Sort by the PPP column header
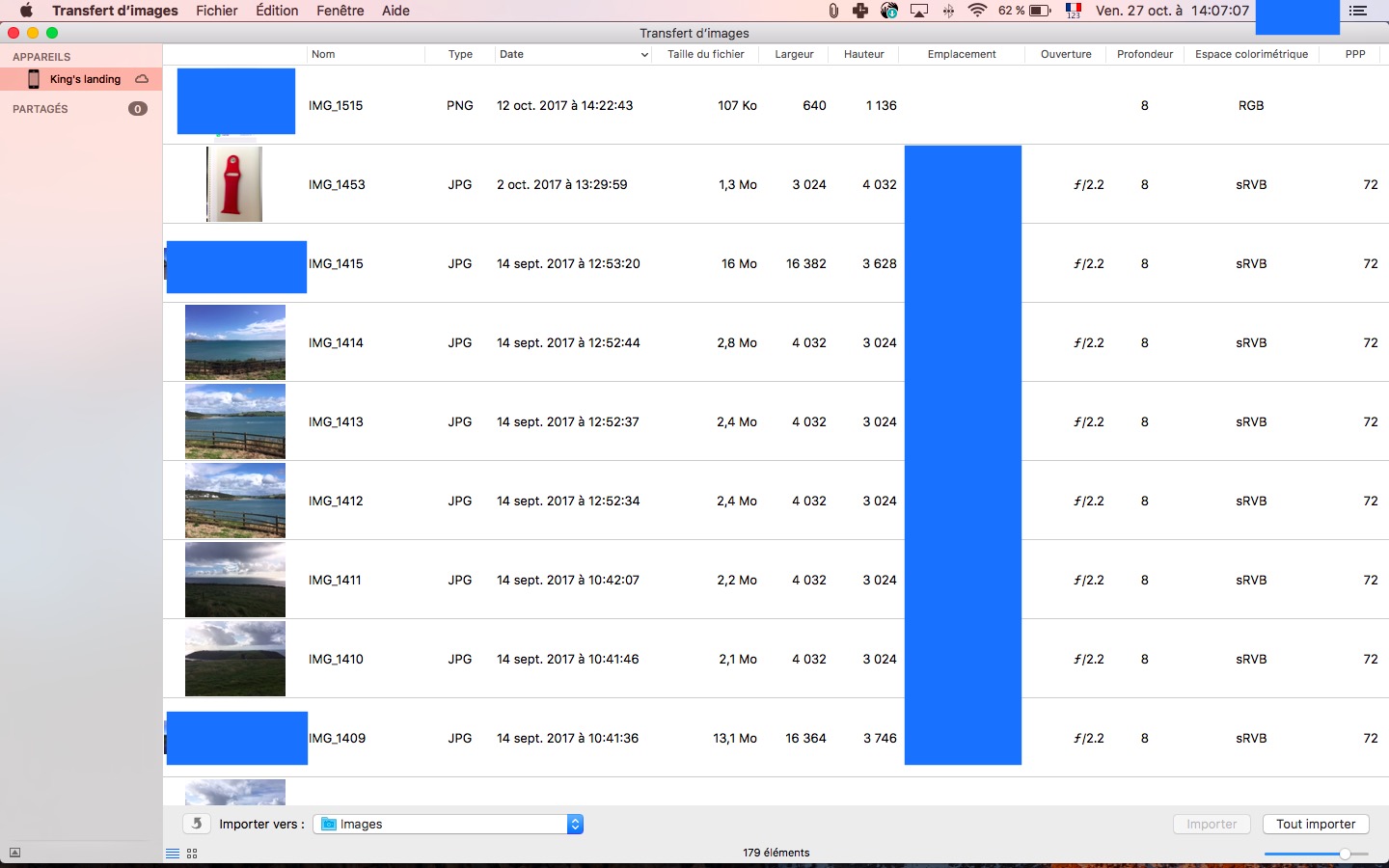The image size is (1389, 868). click(x=1354, y=54)
